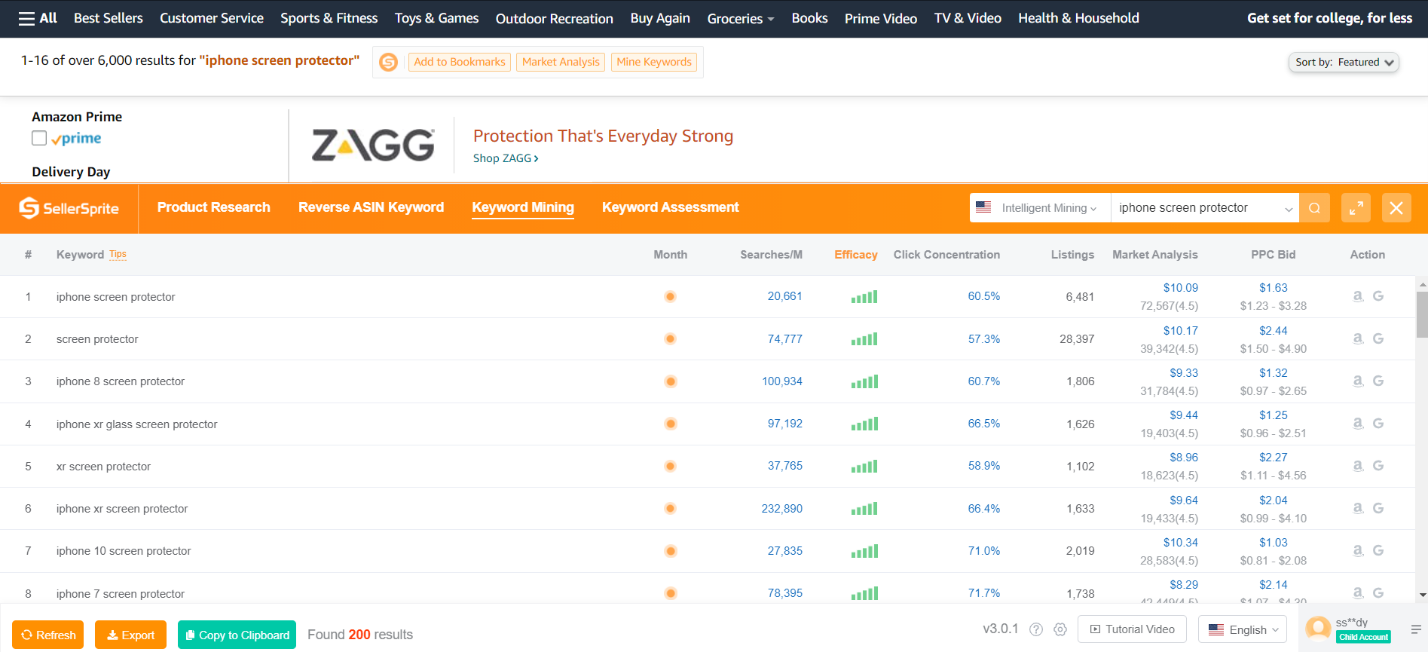Open Customer Service in Amazon nav
1428x652 pixels.
[212, 18]
